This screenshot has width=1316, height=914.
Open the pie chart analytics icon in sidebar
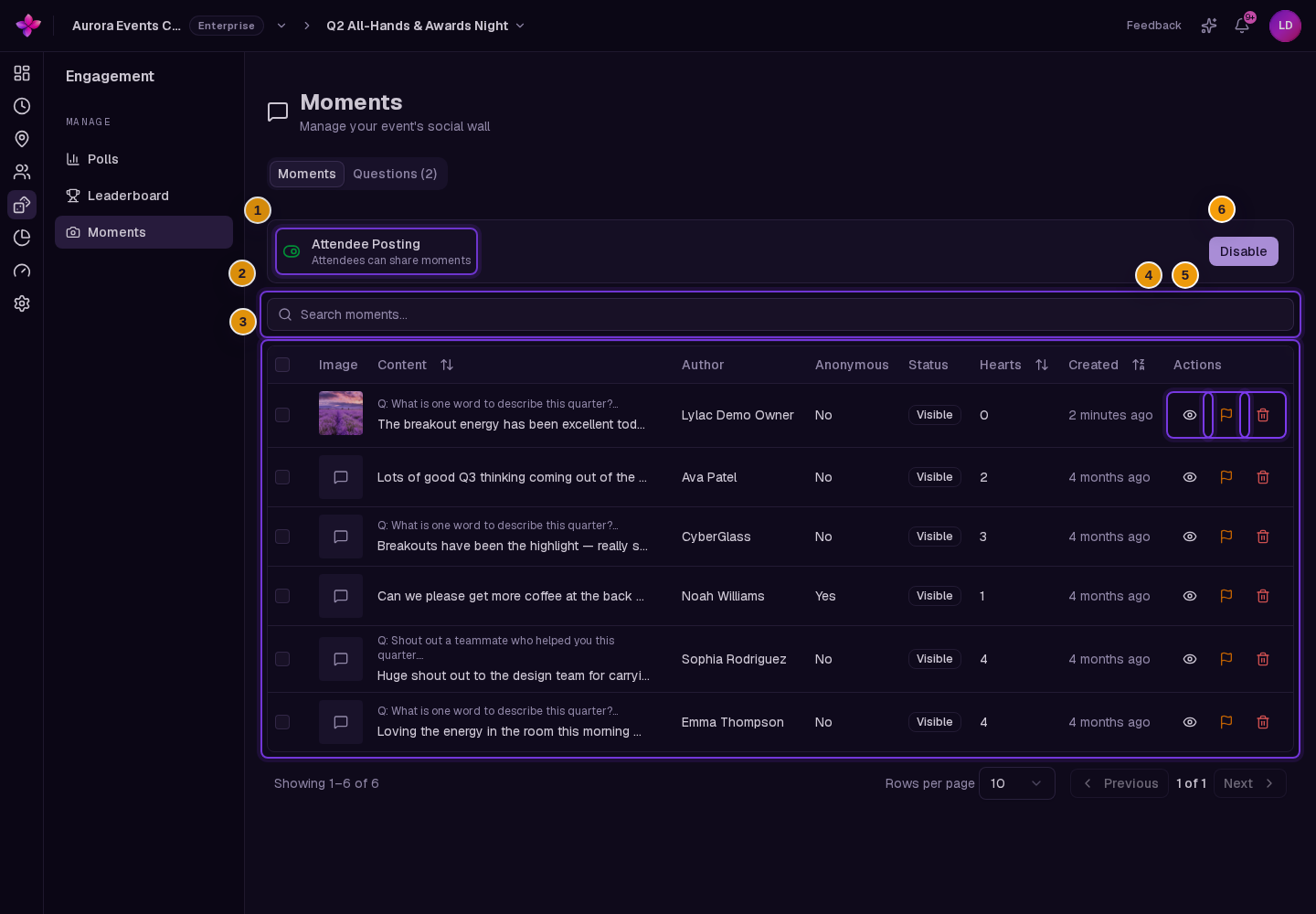coord(22,238)
